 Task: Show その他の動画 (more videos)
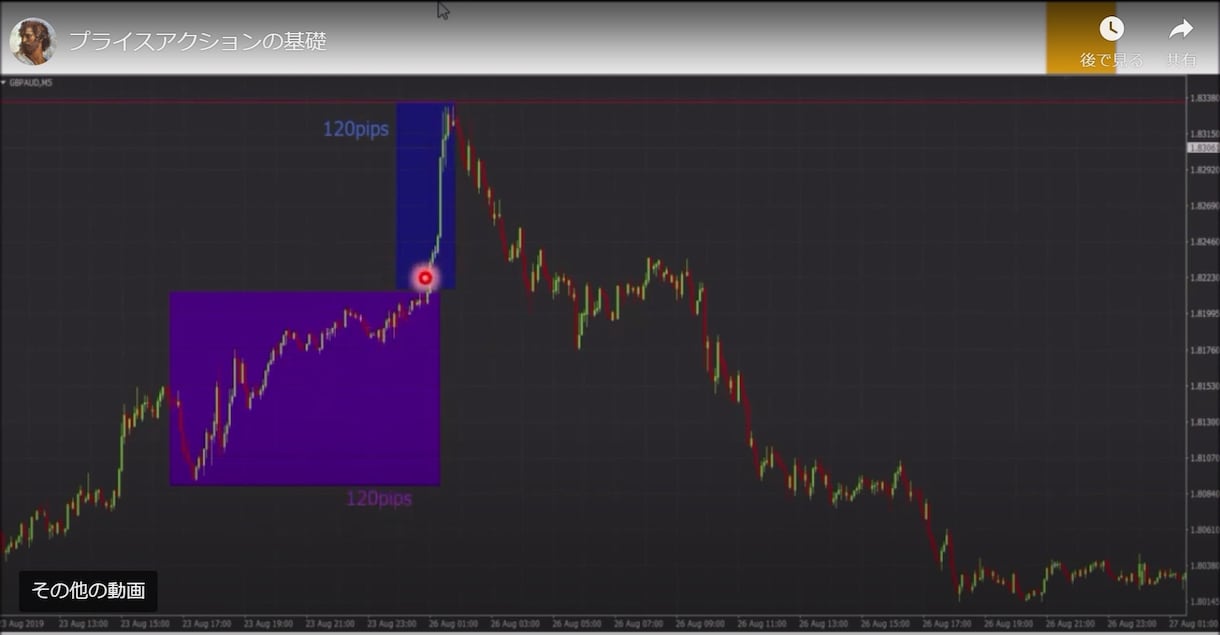coord(88,590)
